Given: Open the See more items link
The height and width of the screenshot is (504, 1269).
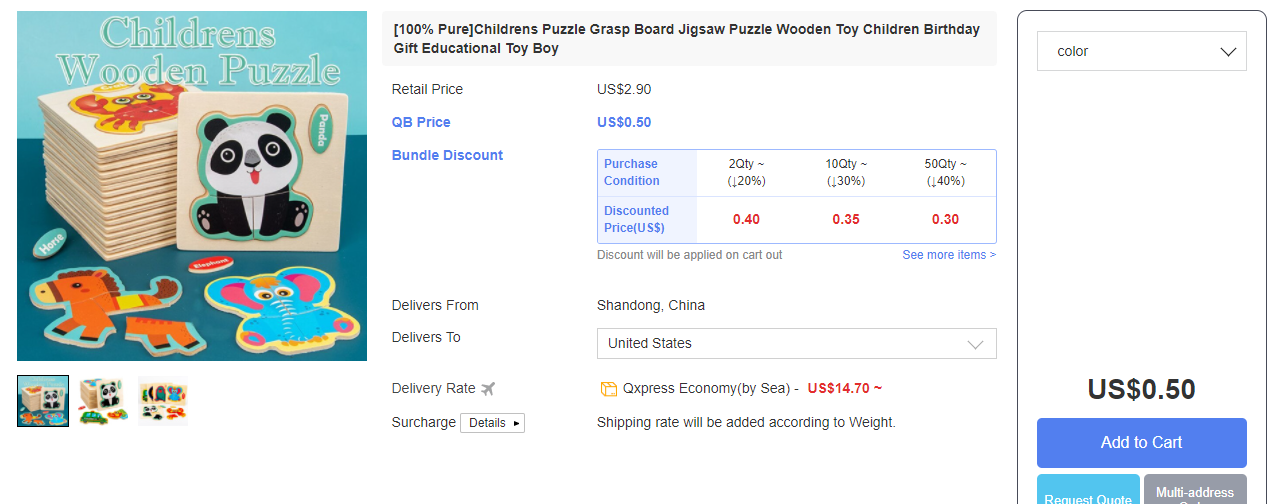Looking at the screenshot, I should coord(948,255).
